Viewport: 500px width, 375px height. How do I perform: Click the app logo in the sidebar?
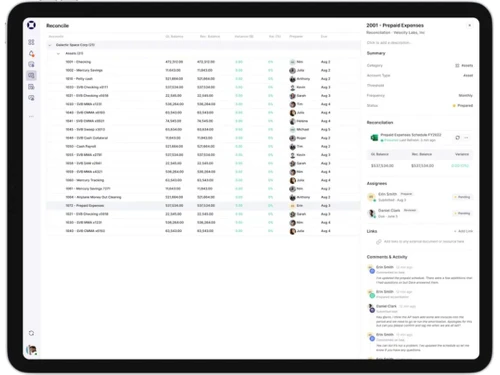(x=31, y=25)
